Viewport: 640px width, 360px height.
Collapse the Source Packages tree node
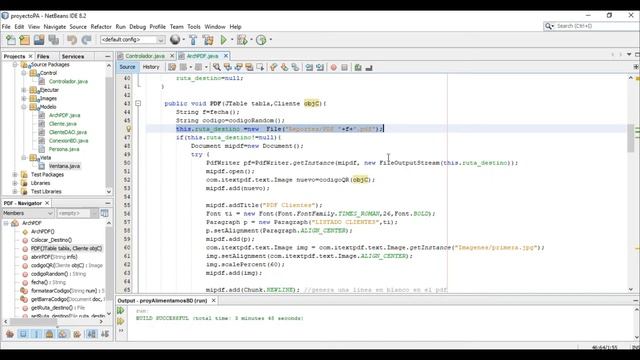15,64
